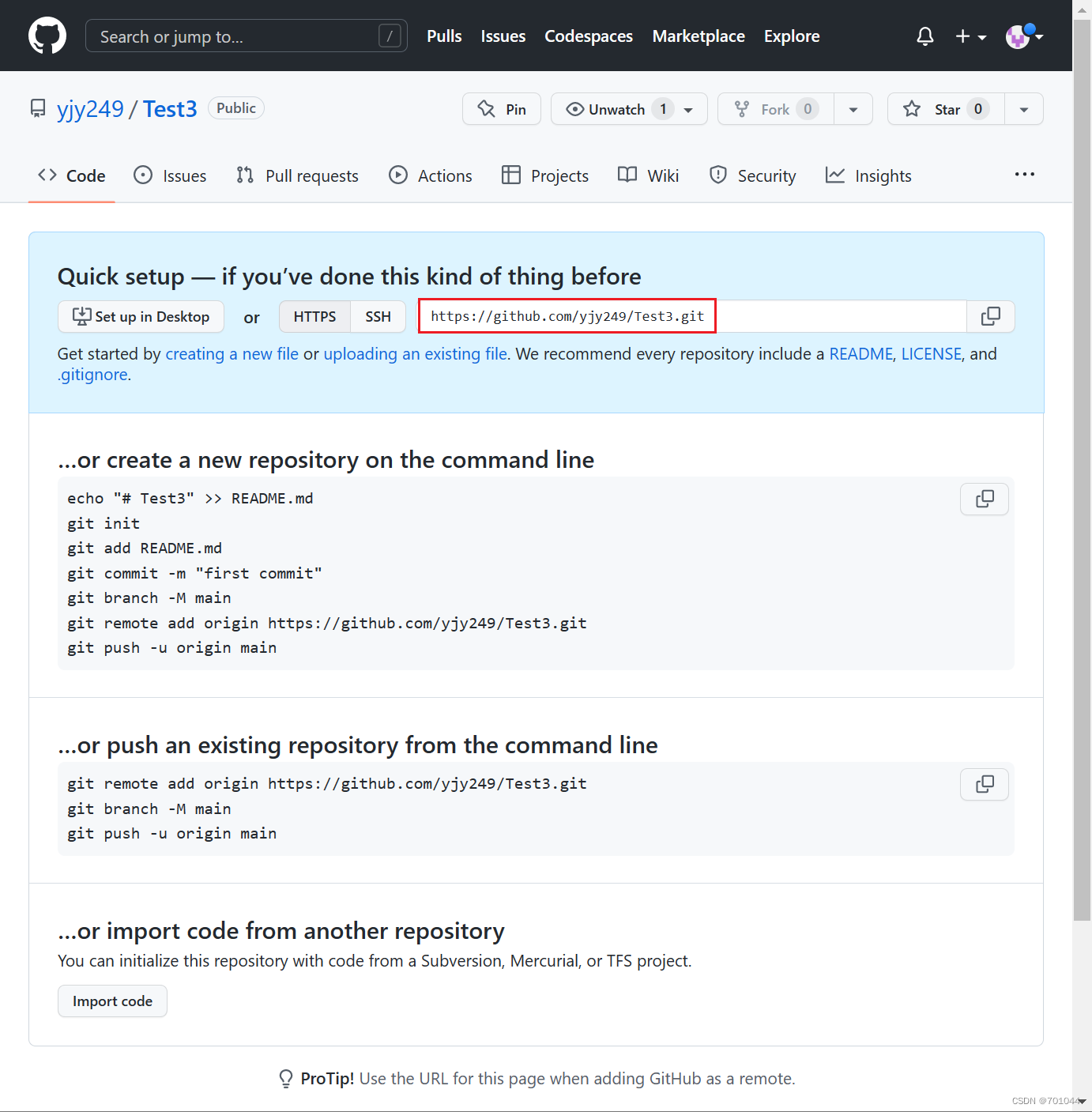
Task: Click the repository icon beside yjy249
Action: [x=38, y=108]
